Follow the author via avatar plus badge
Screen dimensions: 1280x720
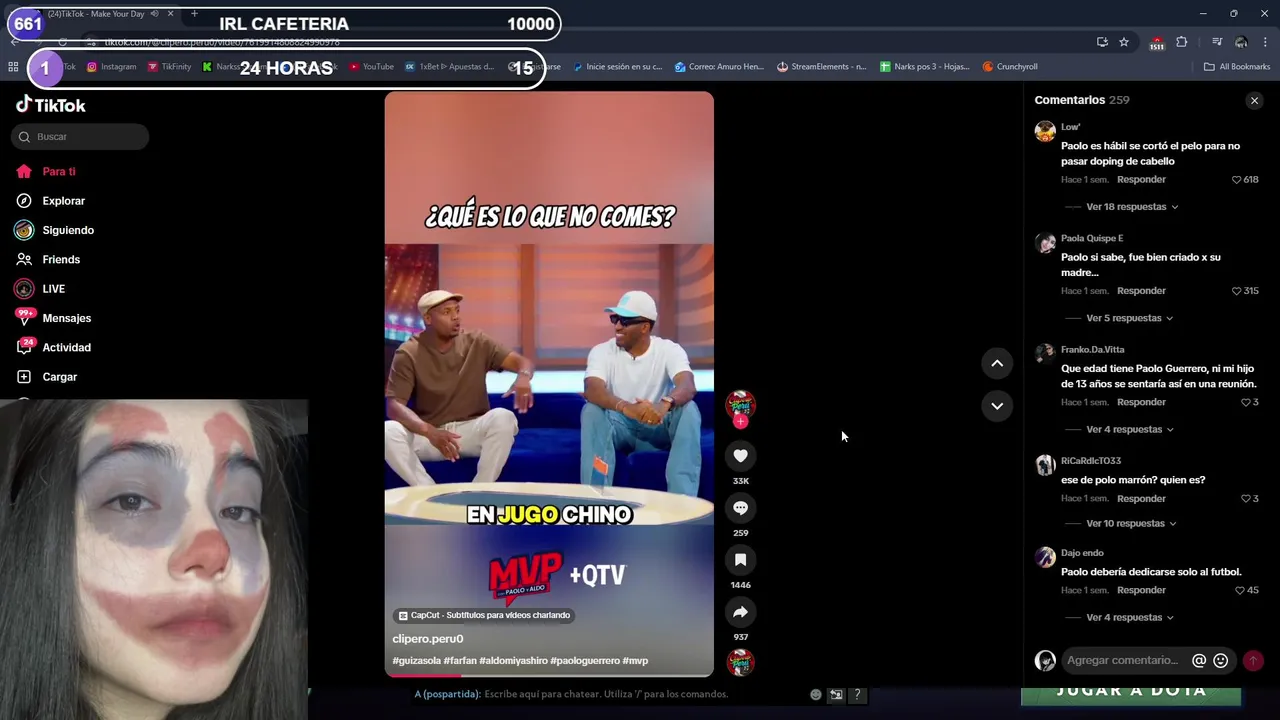(740, 421)
